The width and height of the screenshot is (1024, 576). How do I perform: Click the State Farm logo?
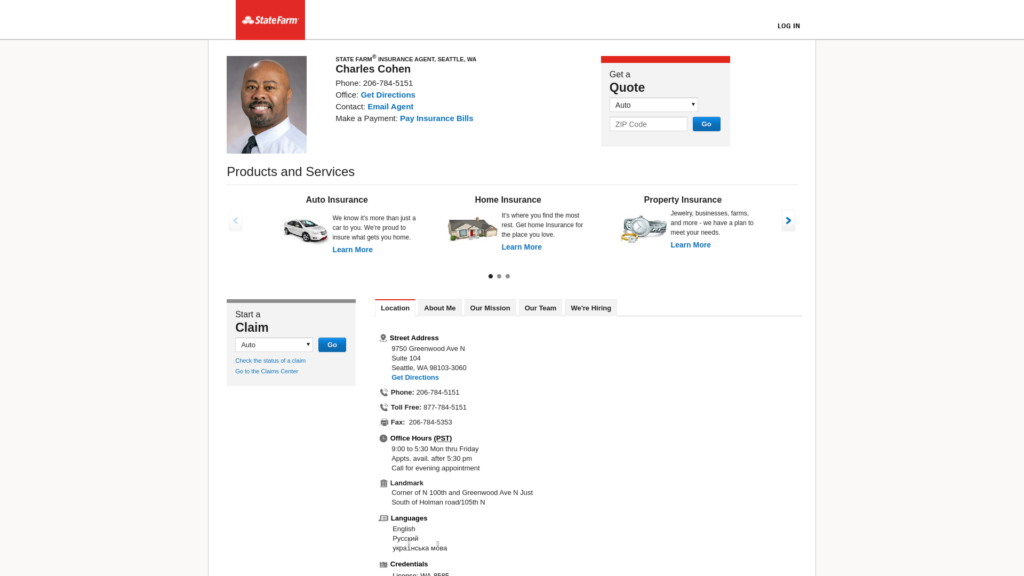270,20
